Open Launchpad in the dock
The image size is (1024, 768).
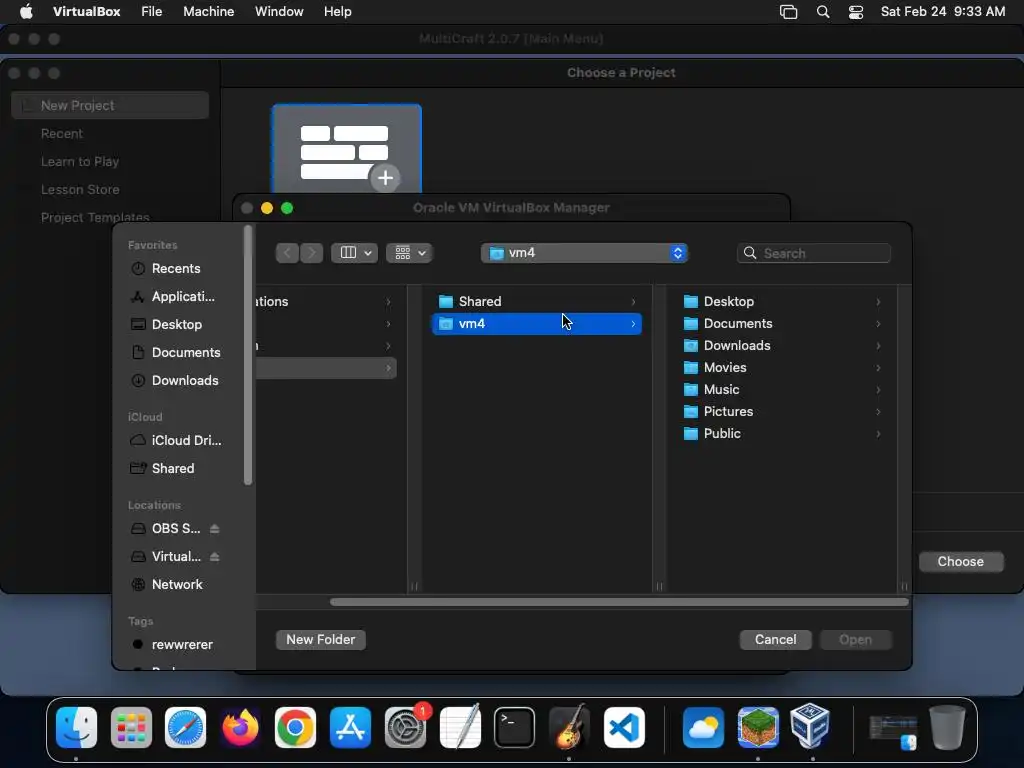click(131, 727)
